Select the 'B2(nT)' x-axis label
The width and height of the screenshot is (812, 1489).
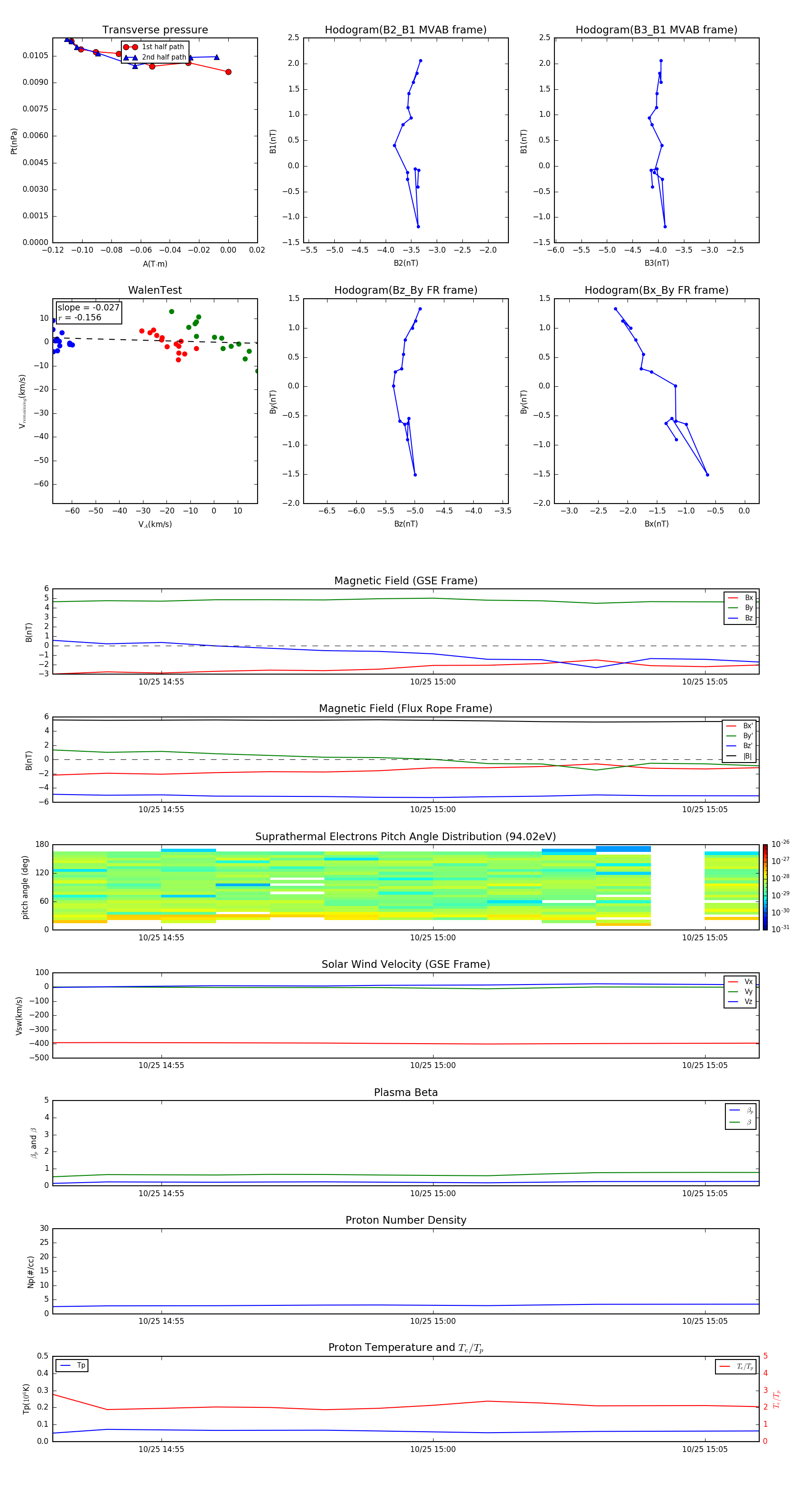pyautogui.click(x=406, y=263)
